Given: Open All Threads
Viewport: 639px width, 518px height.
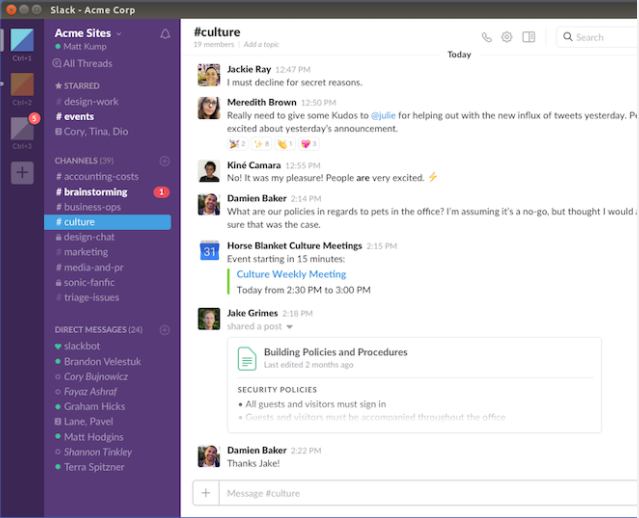Looking at the screenshot, I should (82, 63).
